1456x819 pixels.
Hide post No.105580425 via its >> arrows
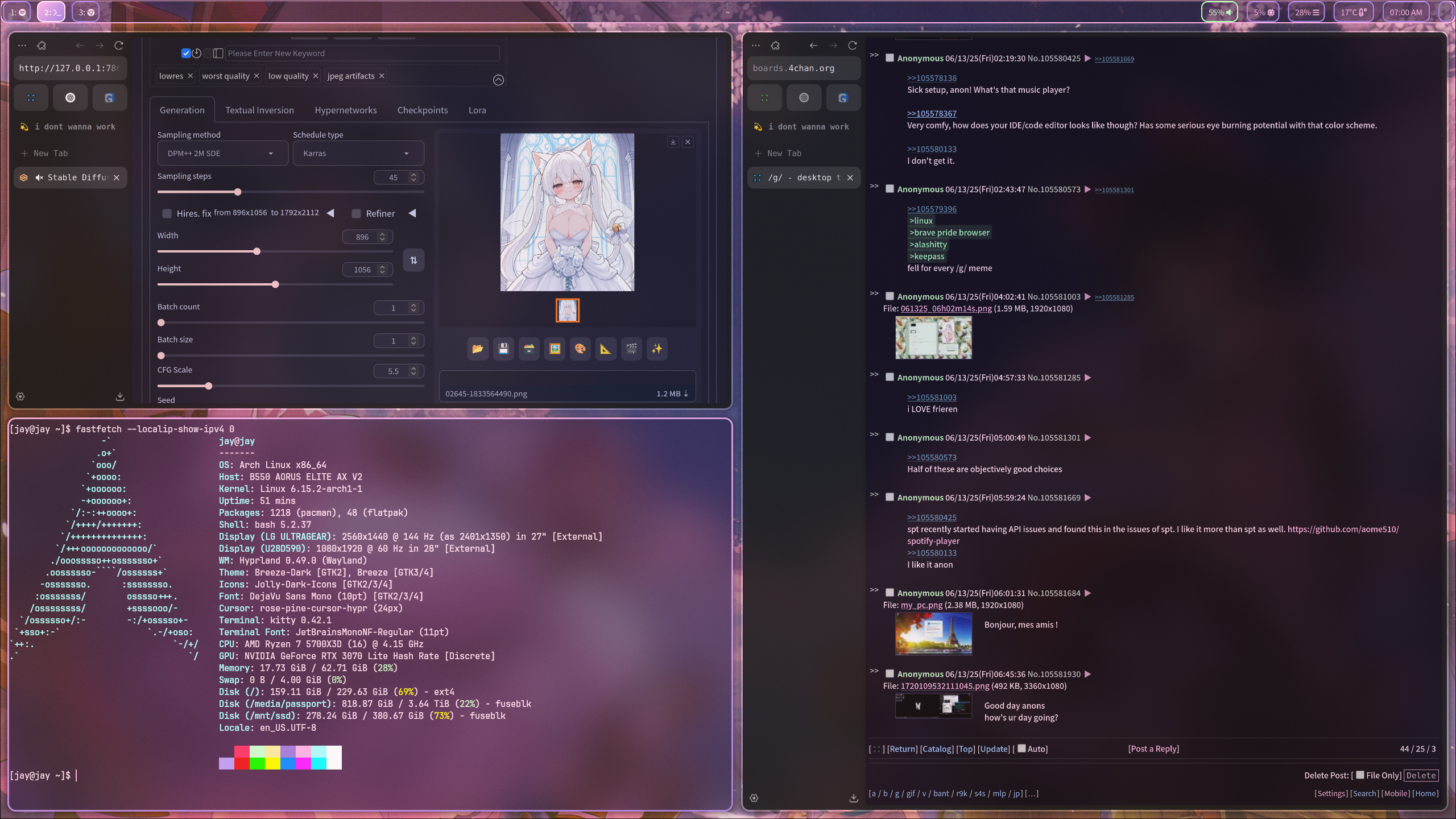click(x=874, y=55)
